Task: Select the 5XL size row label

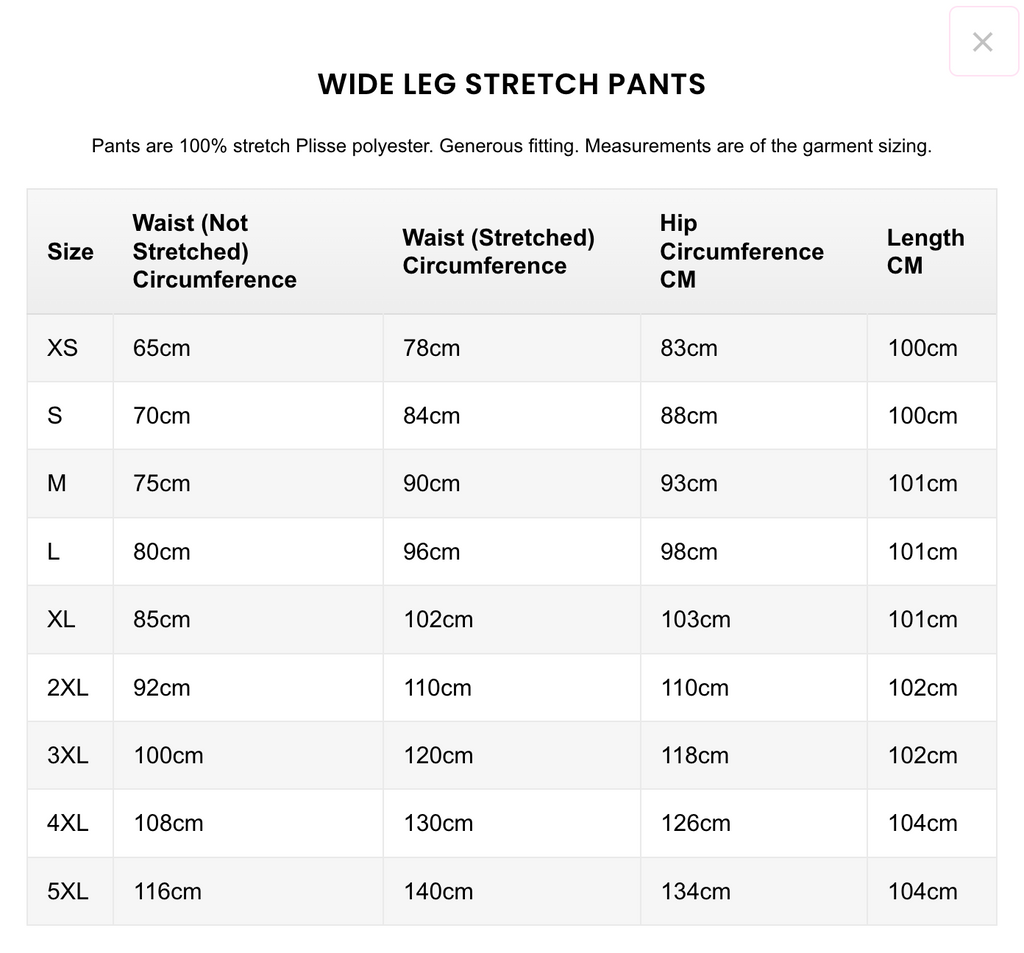Action: pos(68,892)
